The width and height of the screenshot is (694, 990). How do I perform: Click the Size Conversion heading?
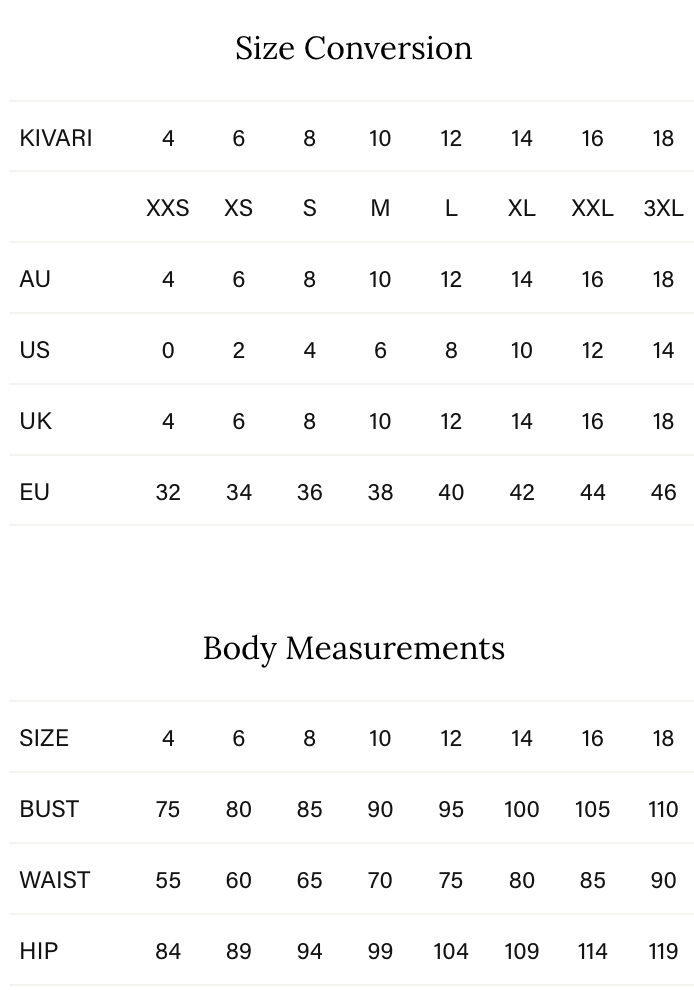[353, 48]
